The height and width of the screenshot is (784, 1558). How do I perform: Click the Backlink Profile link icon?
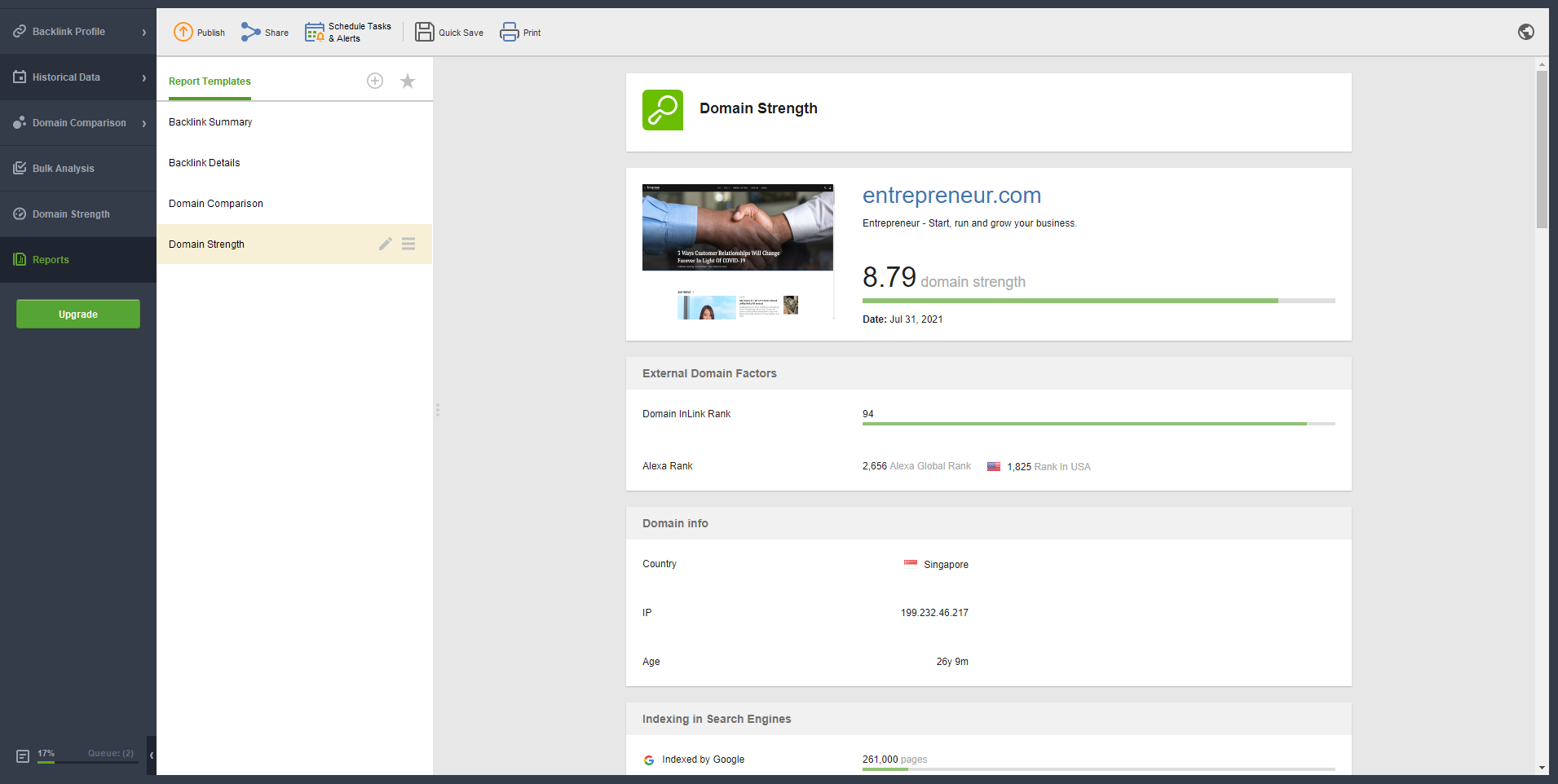20,31
